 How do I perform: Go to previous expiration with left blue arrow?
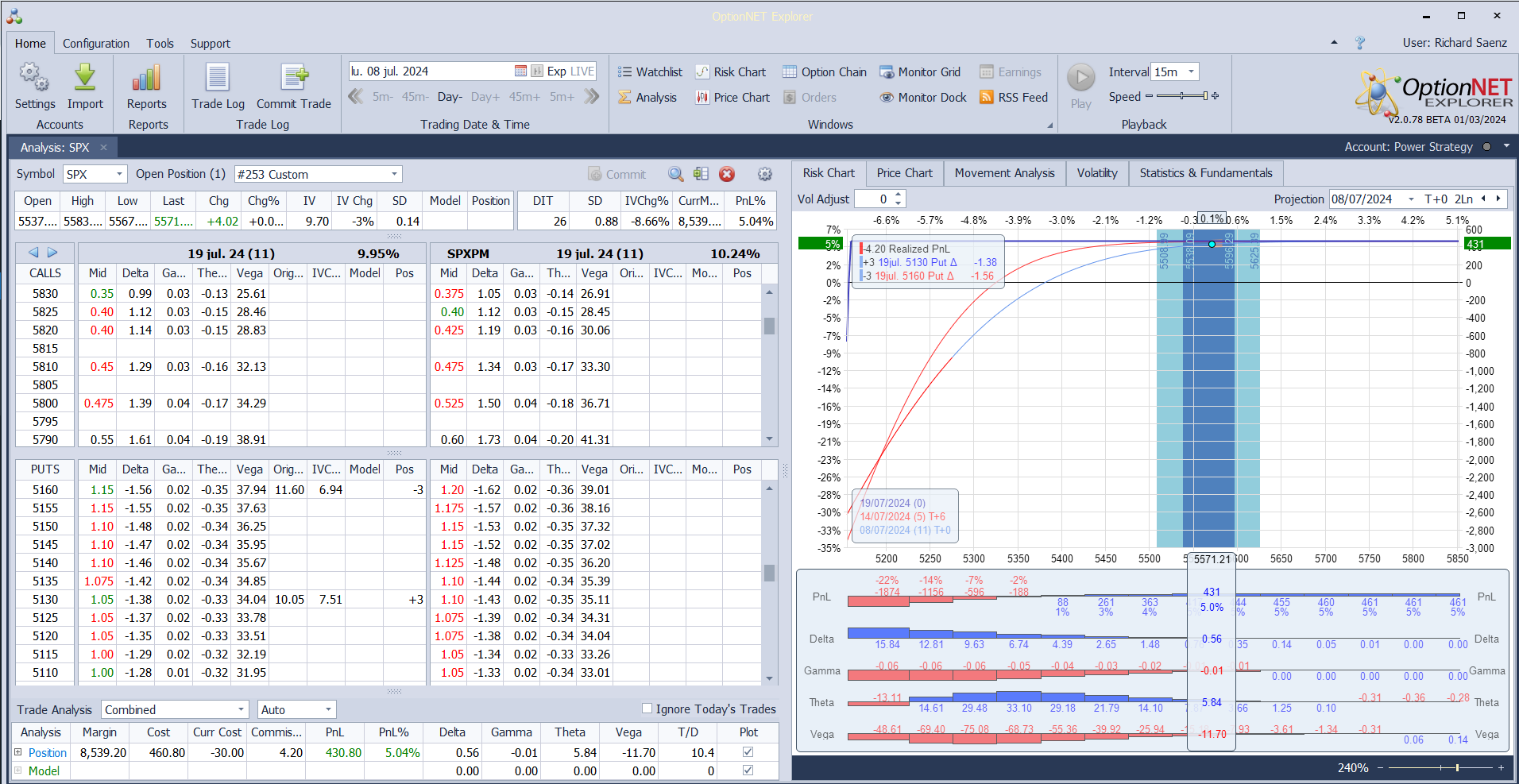tap(33, 253)
